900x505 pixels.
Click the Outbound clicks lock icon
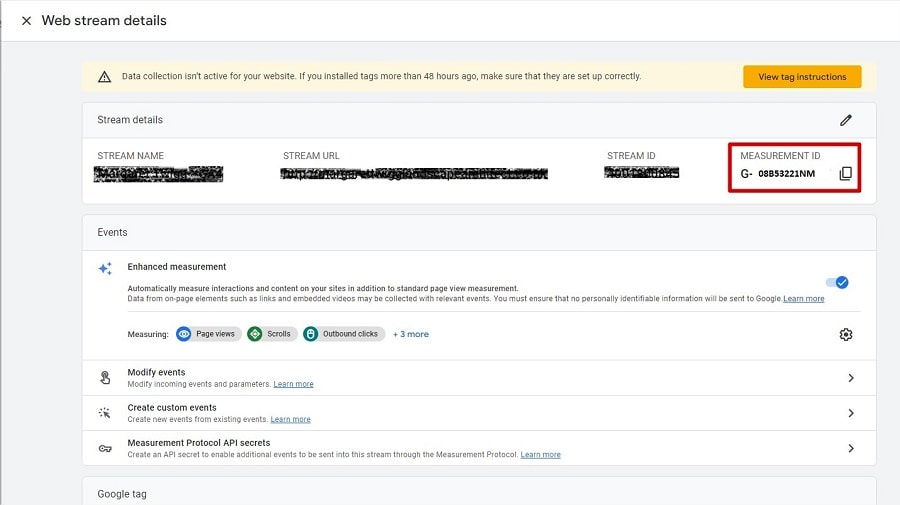(x=311, y=334)
